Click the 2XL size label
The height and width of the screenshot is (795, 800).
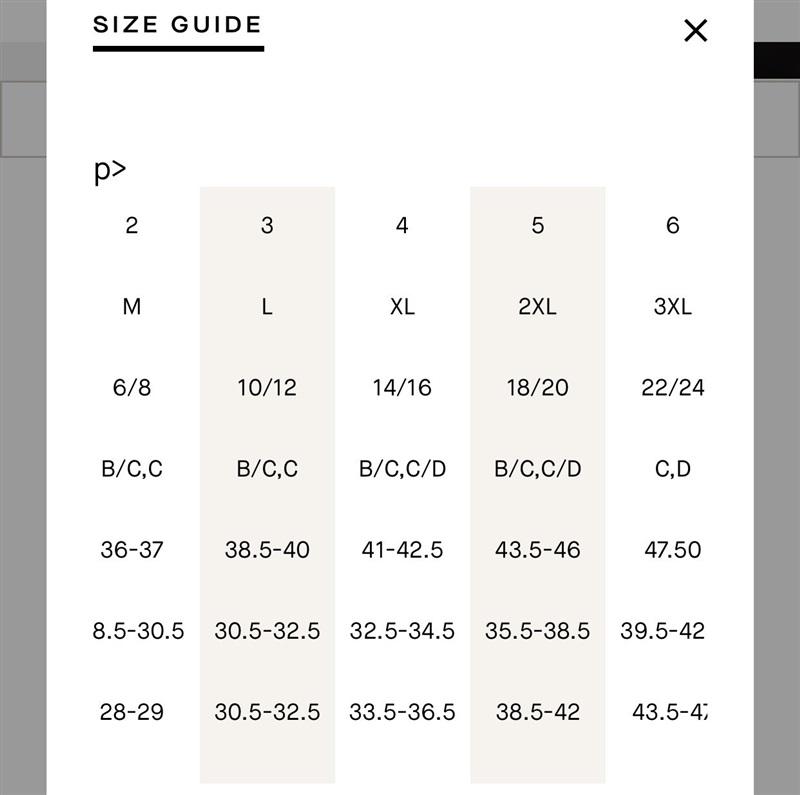click(x=537, y=307)
